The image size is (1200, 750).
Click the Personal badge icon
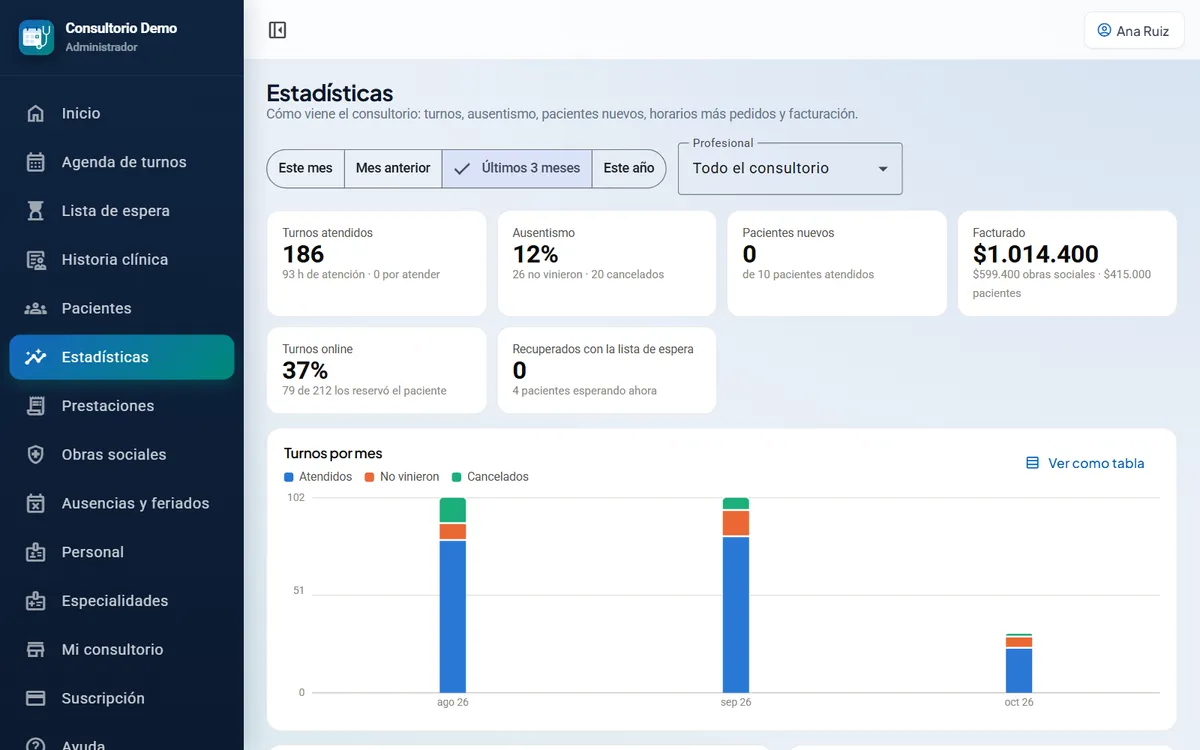click(x=36, y=552)
